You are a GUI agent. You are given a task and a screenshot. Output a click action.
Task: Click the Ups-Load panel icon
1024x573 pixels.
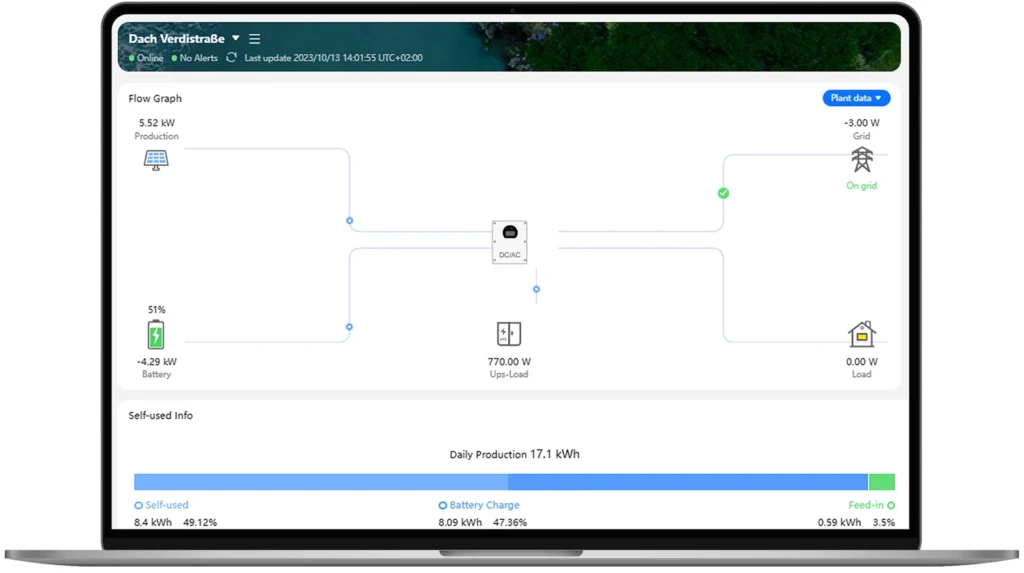click(x=509, y=334)
